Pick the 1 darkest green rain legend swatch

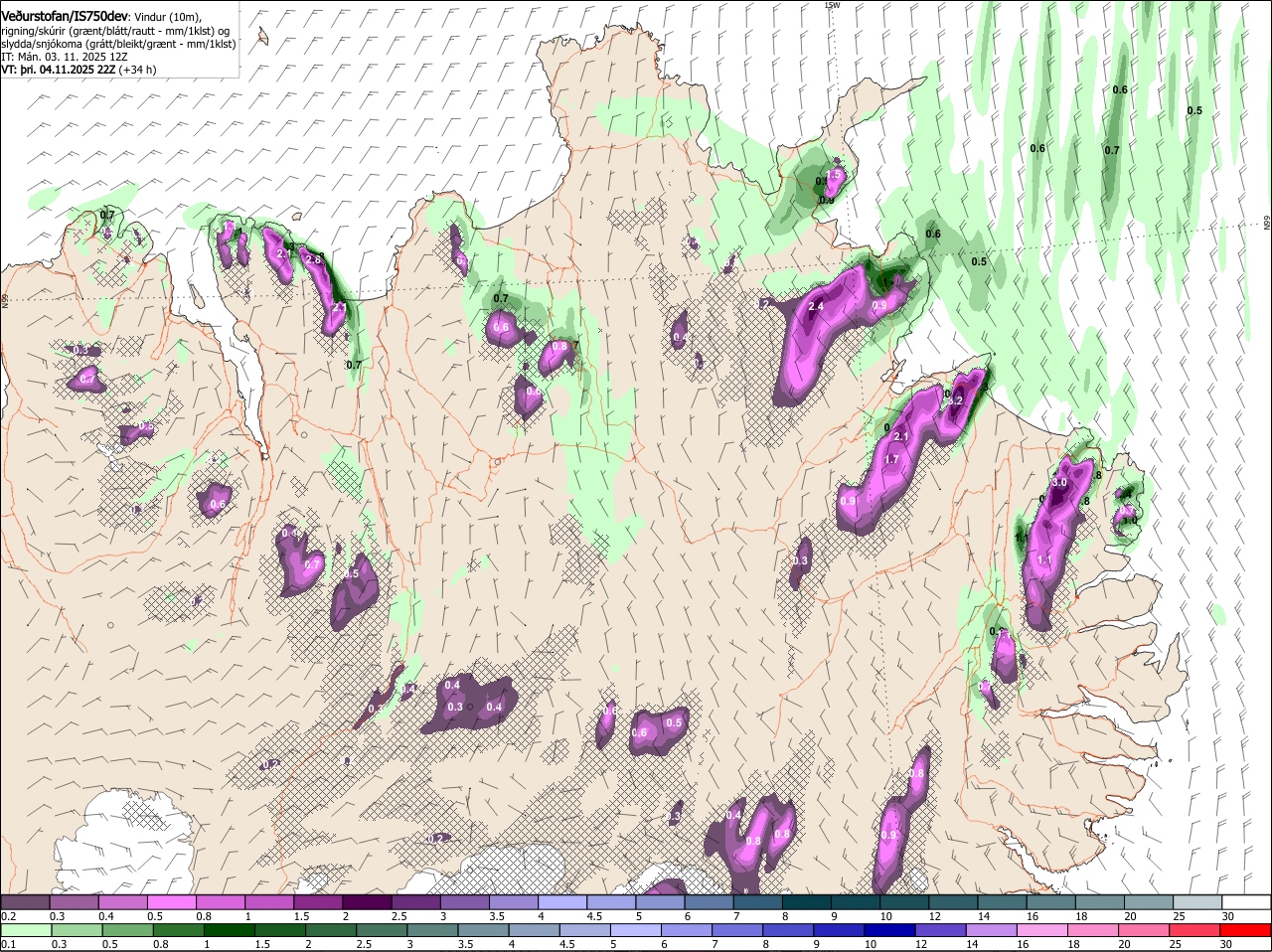tap(231, 930)
